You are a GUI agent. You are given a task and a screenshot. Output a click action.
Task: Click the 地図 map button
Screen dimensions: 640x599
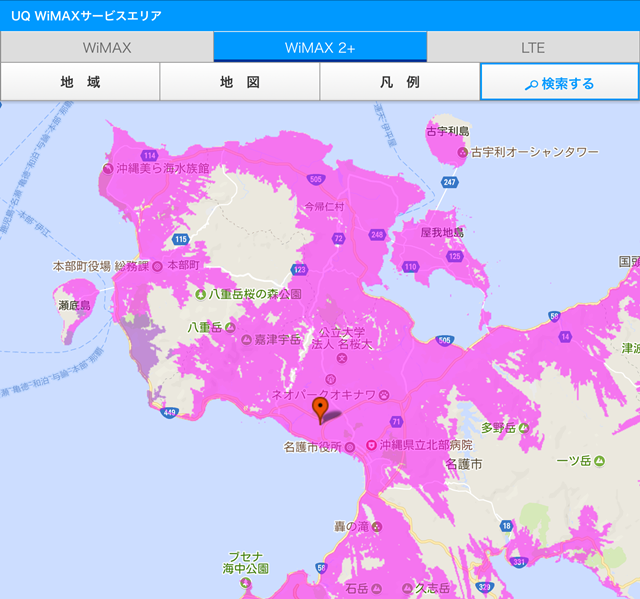click(x=240, y=82)
